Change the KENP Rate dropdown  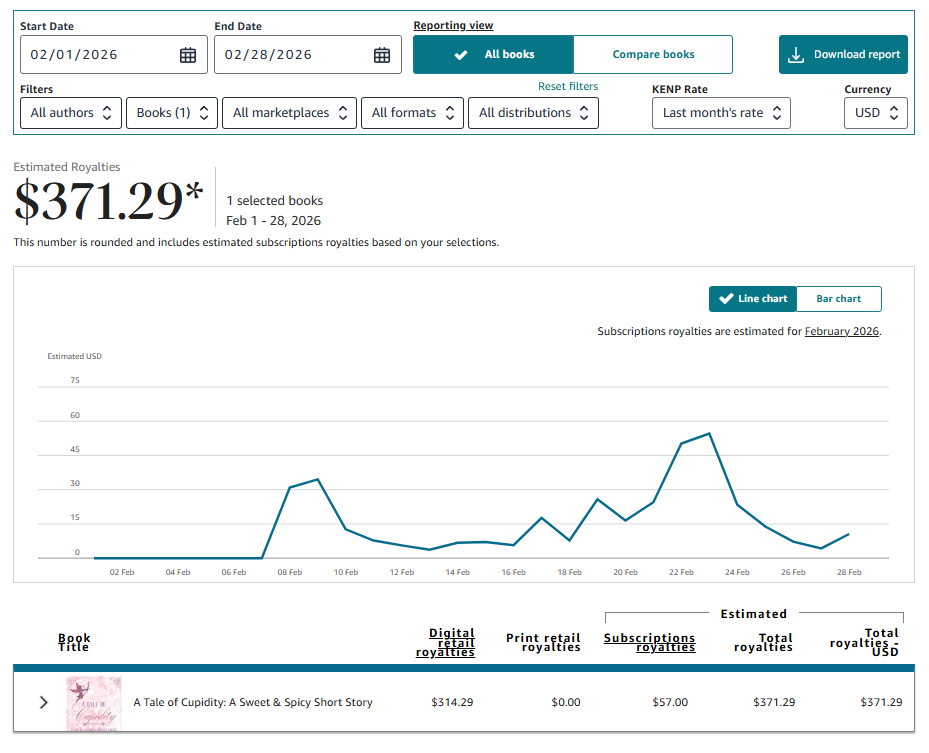click(x=721, y=113)
